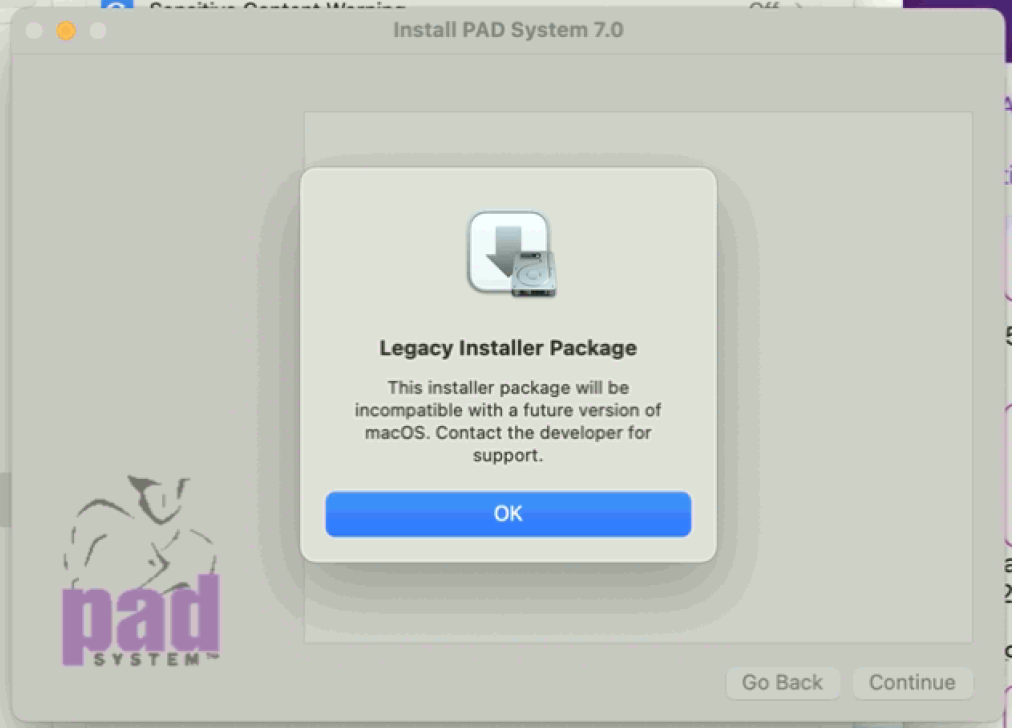Click the installer package icon in dialog
The height and width of the screenshot is (728, 1012).
click(x=511, y=254)
